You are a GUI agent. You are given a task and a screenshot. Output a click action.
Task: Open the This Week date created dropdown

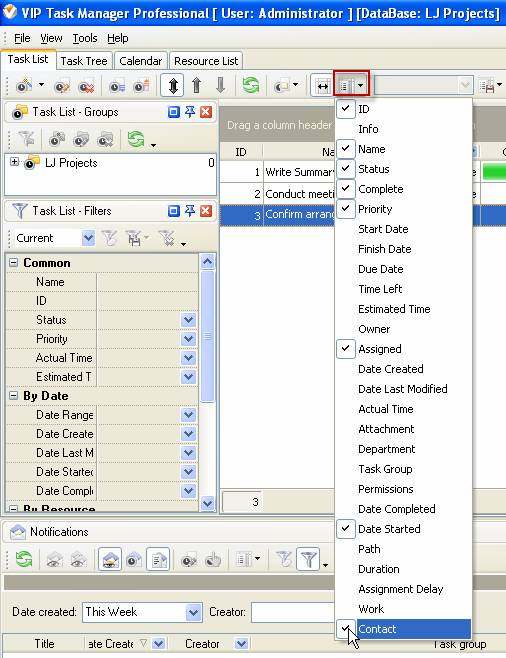(193, 612)
